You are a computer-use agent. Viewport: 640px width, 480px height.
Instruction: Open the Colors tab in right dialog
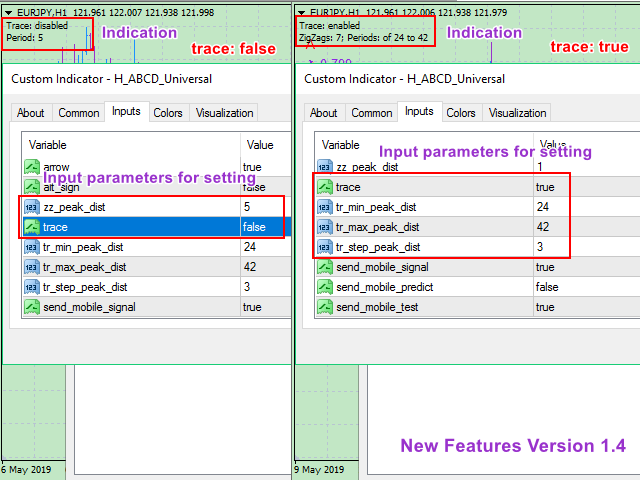(x=461, y=113)
